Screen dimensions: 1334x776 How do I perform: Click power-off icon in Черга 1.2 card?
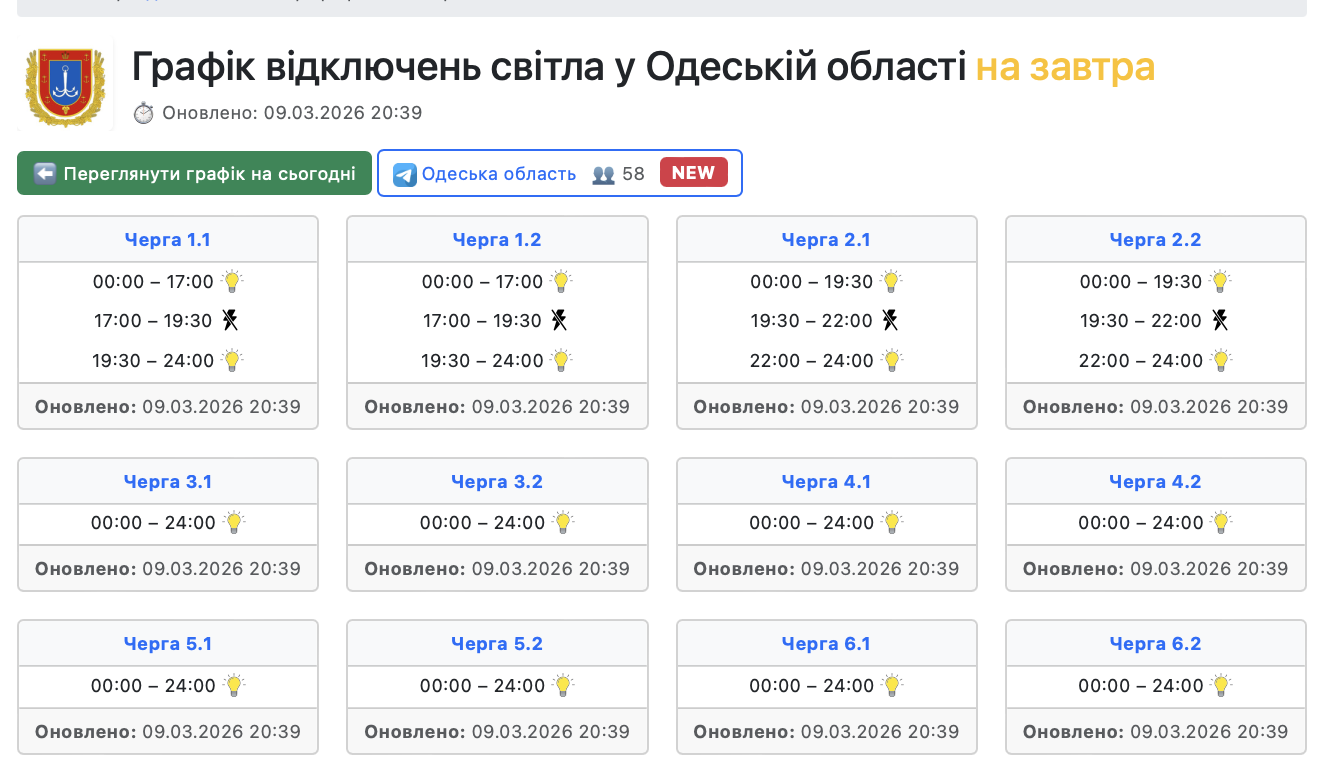[560, 320]
